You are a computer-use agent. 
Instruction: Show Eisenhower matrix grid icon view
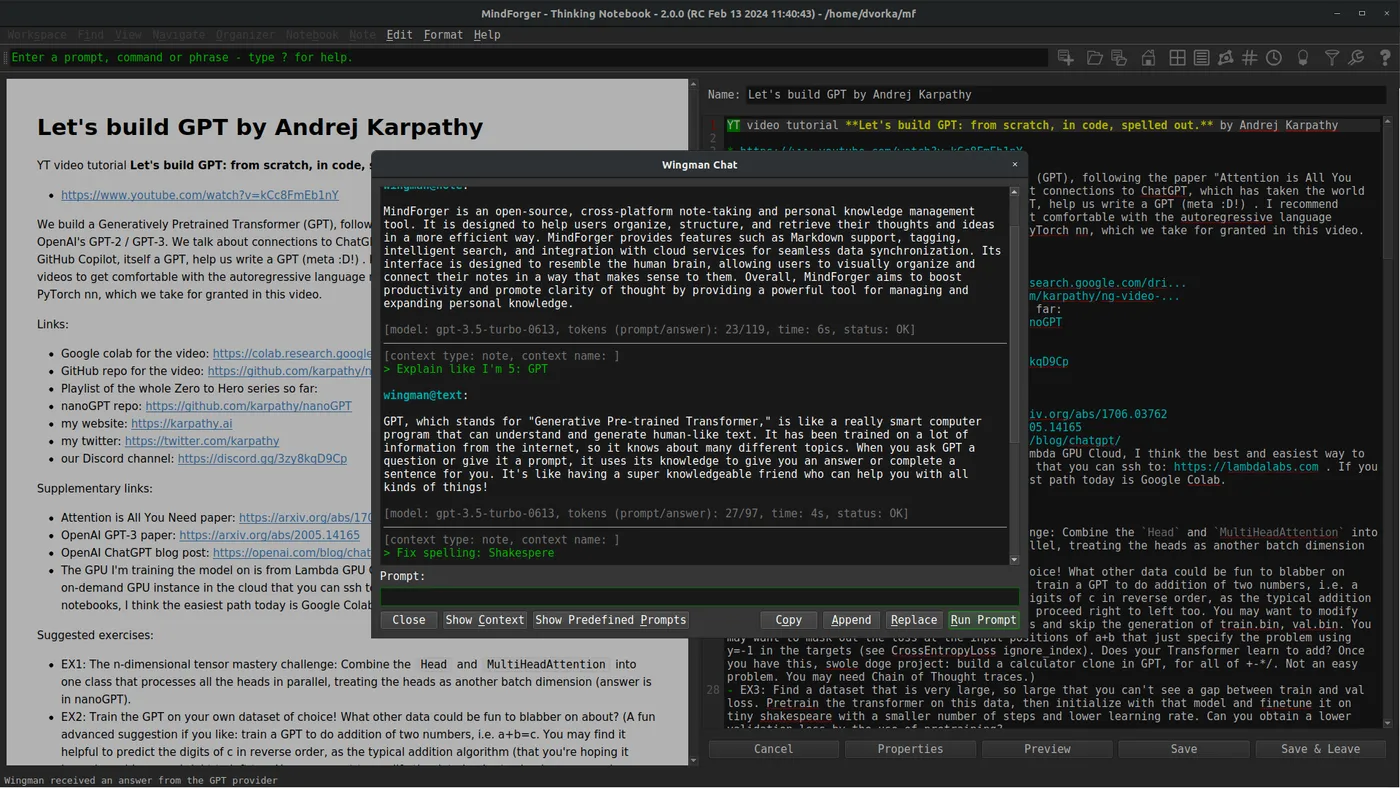tap(1178, 58)
